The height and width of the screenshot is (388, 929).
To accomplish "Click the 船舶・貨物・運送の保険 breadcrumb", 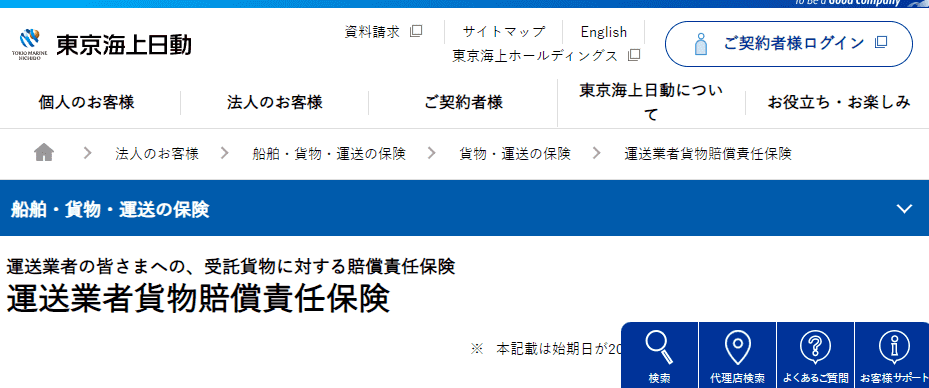I will tap(329, 154).
